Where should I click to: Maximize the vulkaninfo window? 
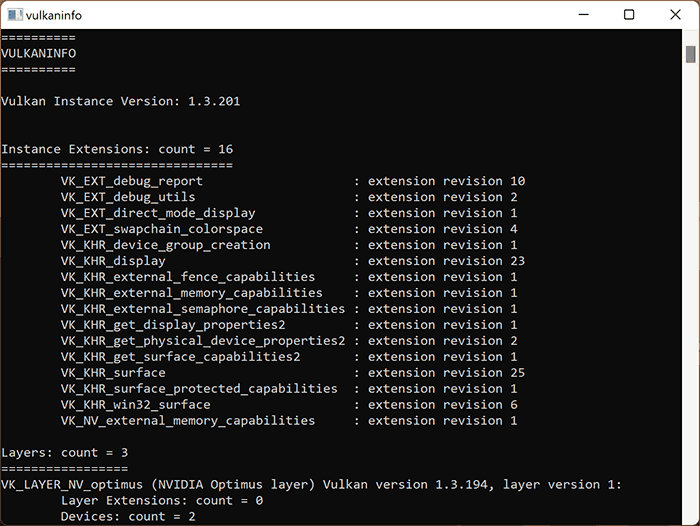(629, 15)
